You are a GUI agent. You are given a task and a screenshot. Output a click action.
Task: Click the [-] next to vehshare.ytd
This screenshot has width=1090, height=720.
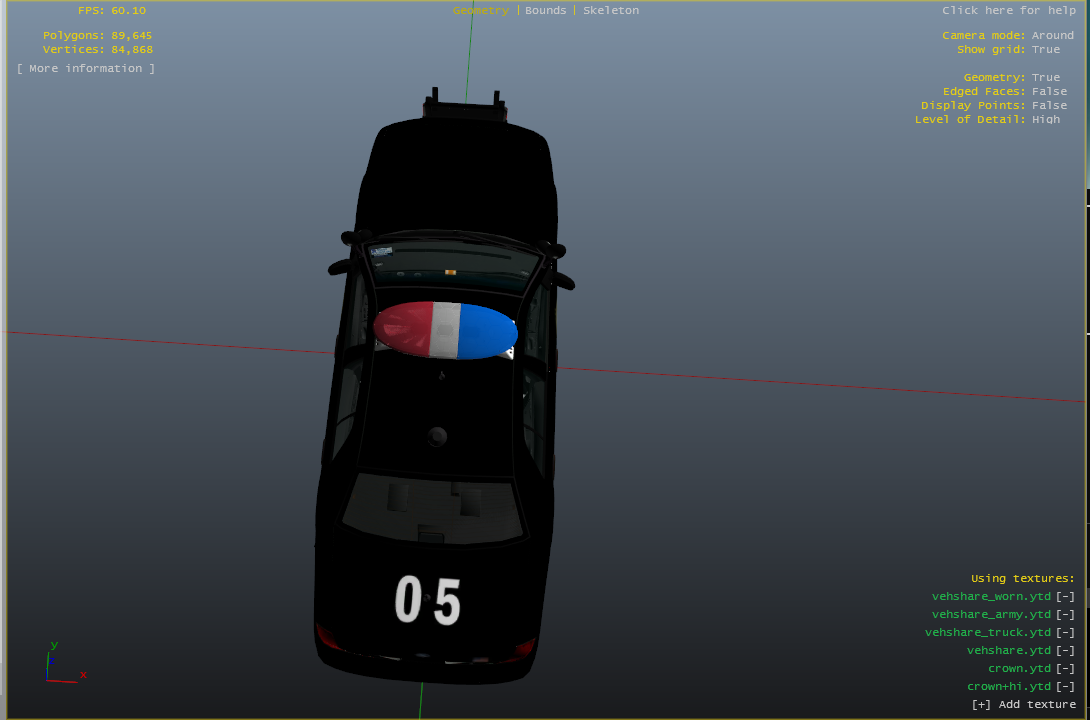[1065, 651]
